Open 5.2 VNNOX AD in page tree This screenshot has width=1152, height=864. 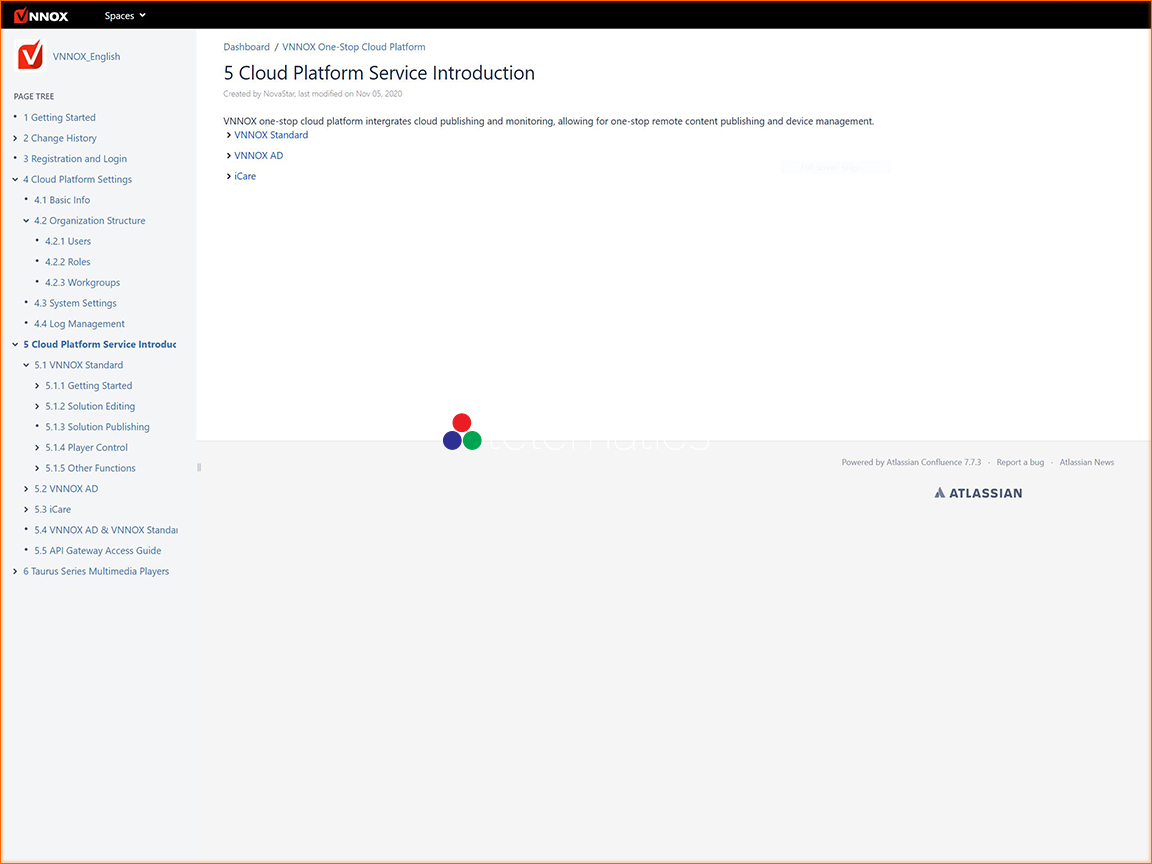click(x=66, y=489)
